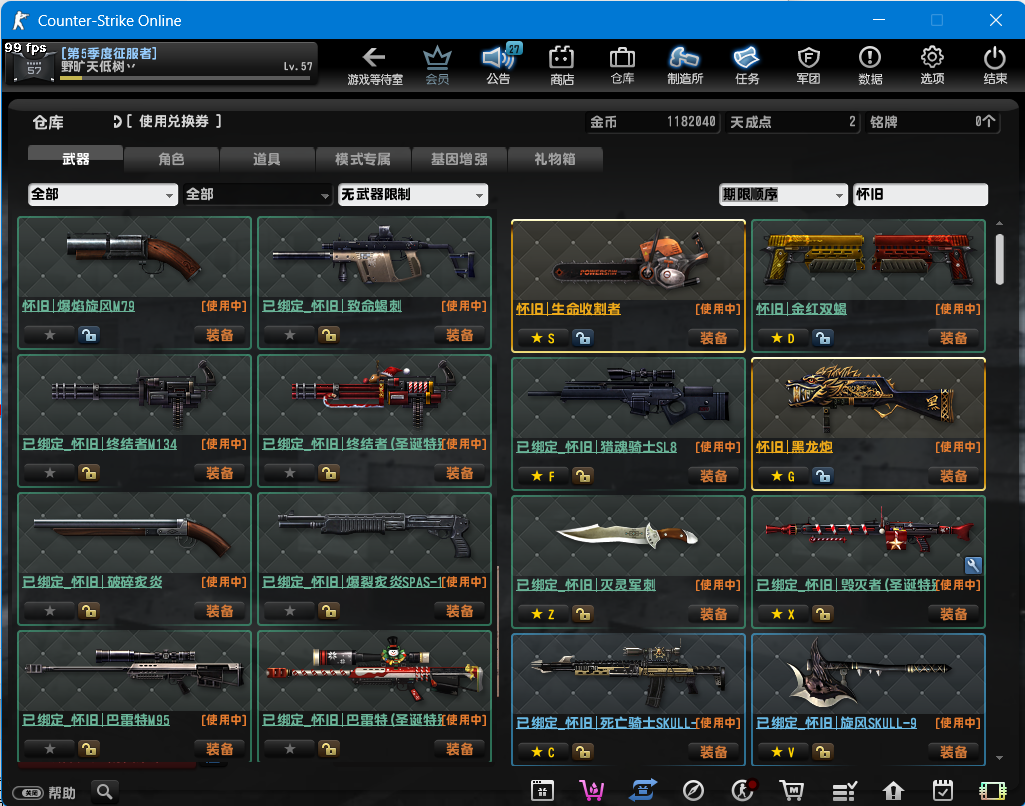Select the 巴雷特M95 sniper rifle thumbnail
Viewport: 1025px width, 806px height.
(134, 671)
